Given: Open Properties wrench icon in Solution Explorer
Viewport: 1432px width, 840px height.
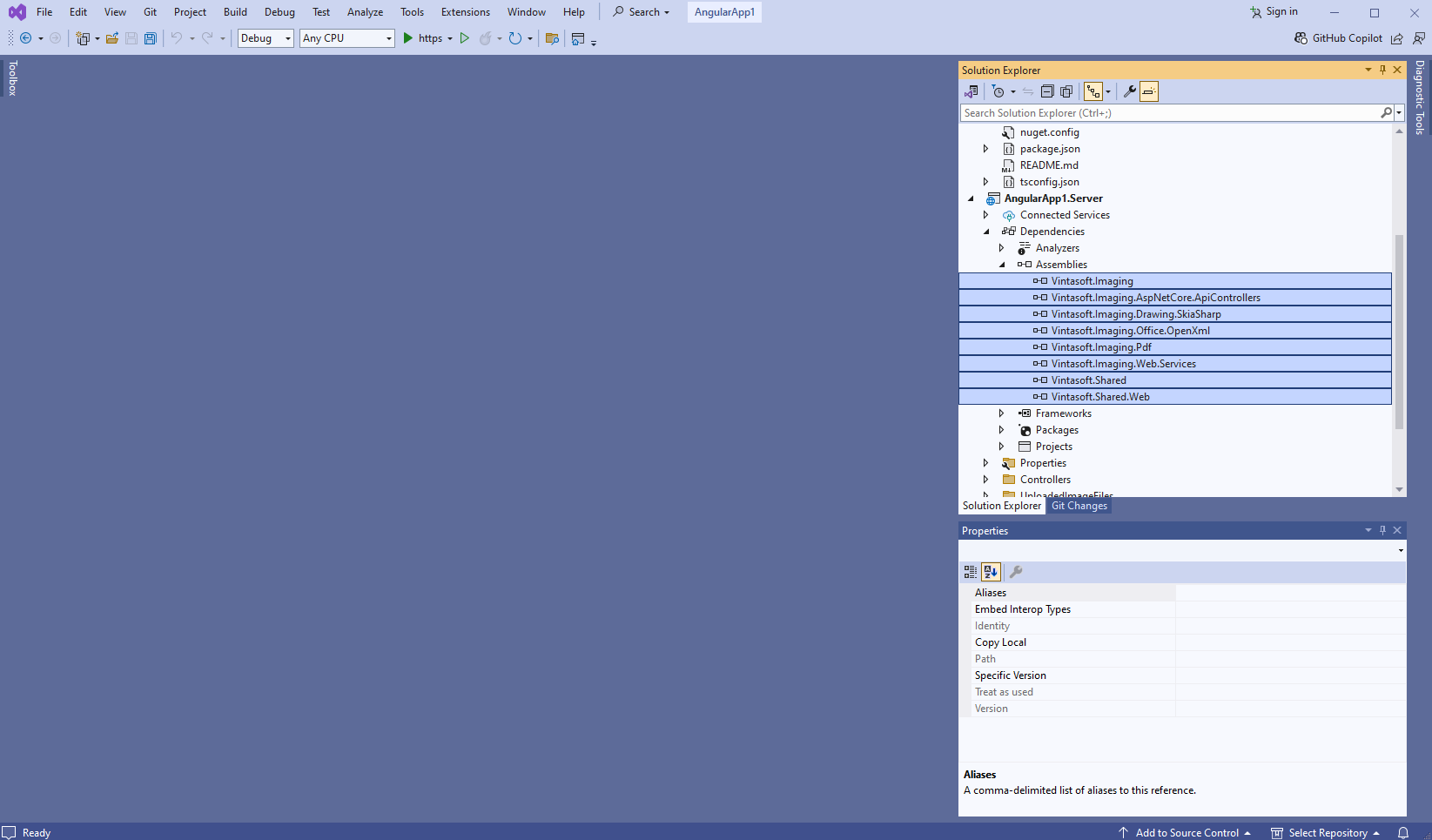Looking at the screenshot, I should click(1129, 91).
